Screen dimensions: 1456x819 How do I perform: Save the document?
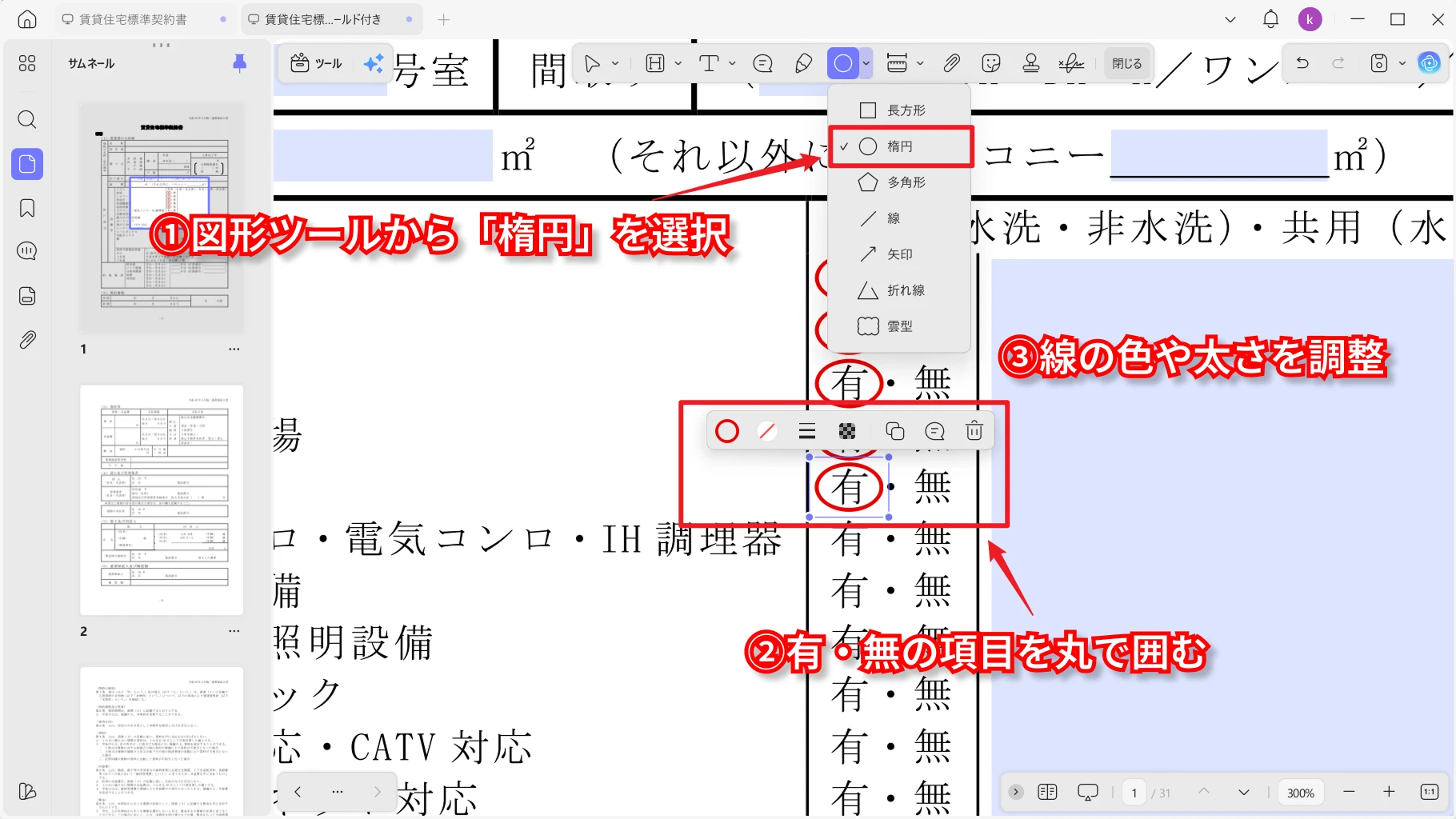(1378, 62)
